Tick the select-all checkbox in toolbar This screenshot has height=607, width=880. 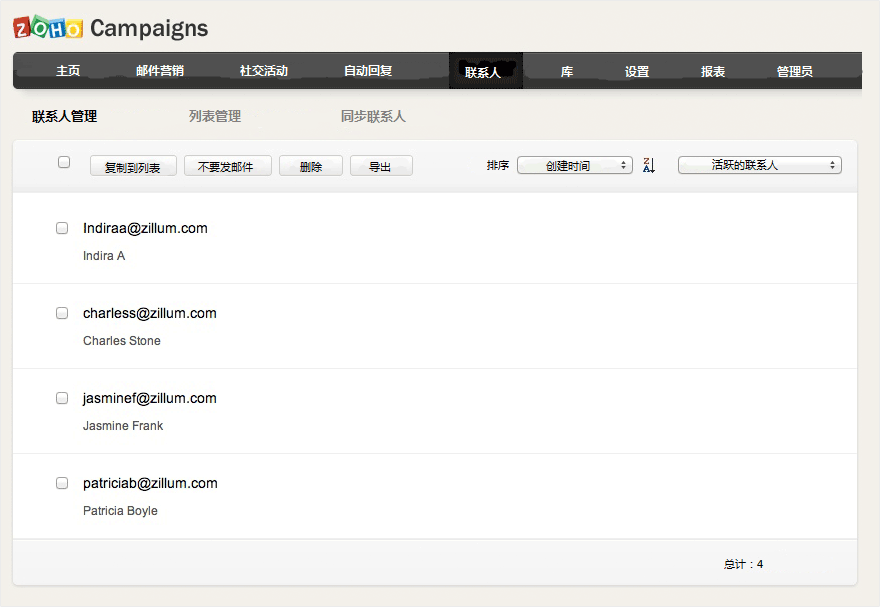[x=64, y=162]
